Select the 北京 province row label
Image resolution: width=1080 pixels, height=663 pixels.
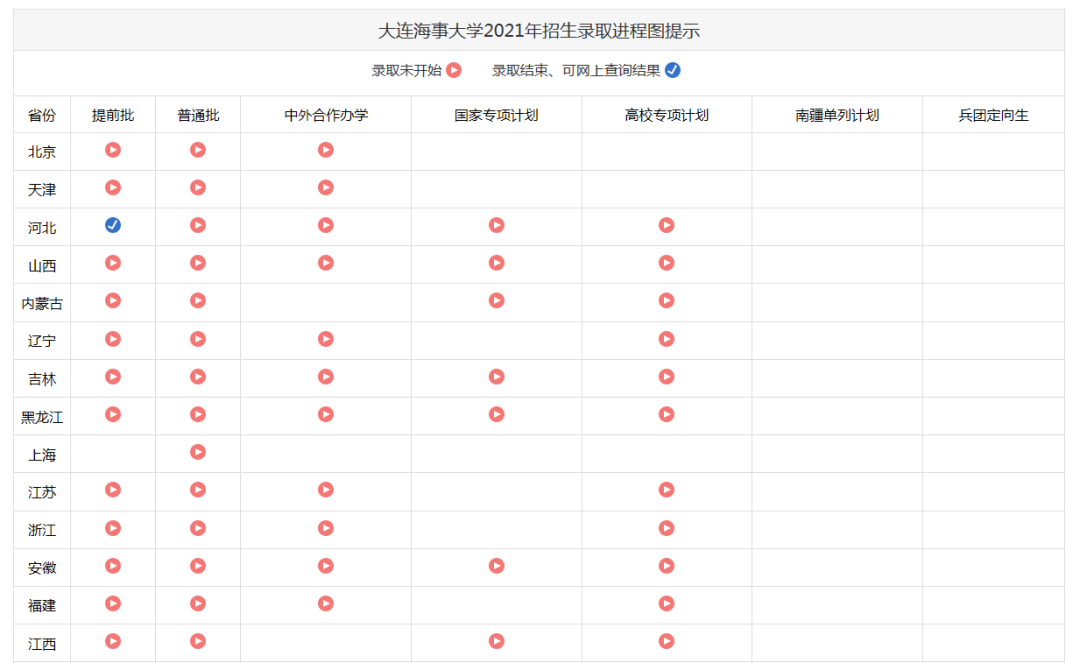click(x=42, y=152)
